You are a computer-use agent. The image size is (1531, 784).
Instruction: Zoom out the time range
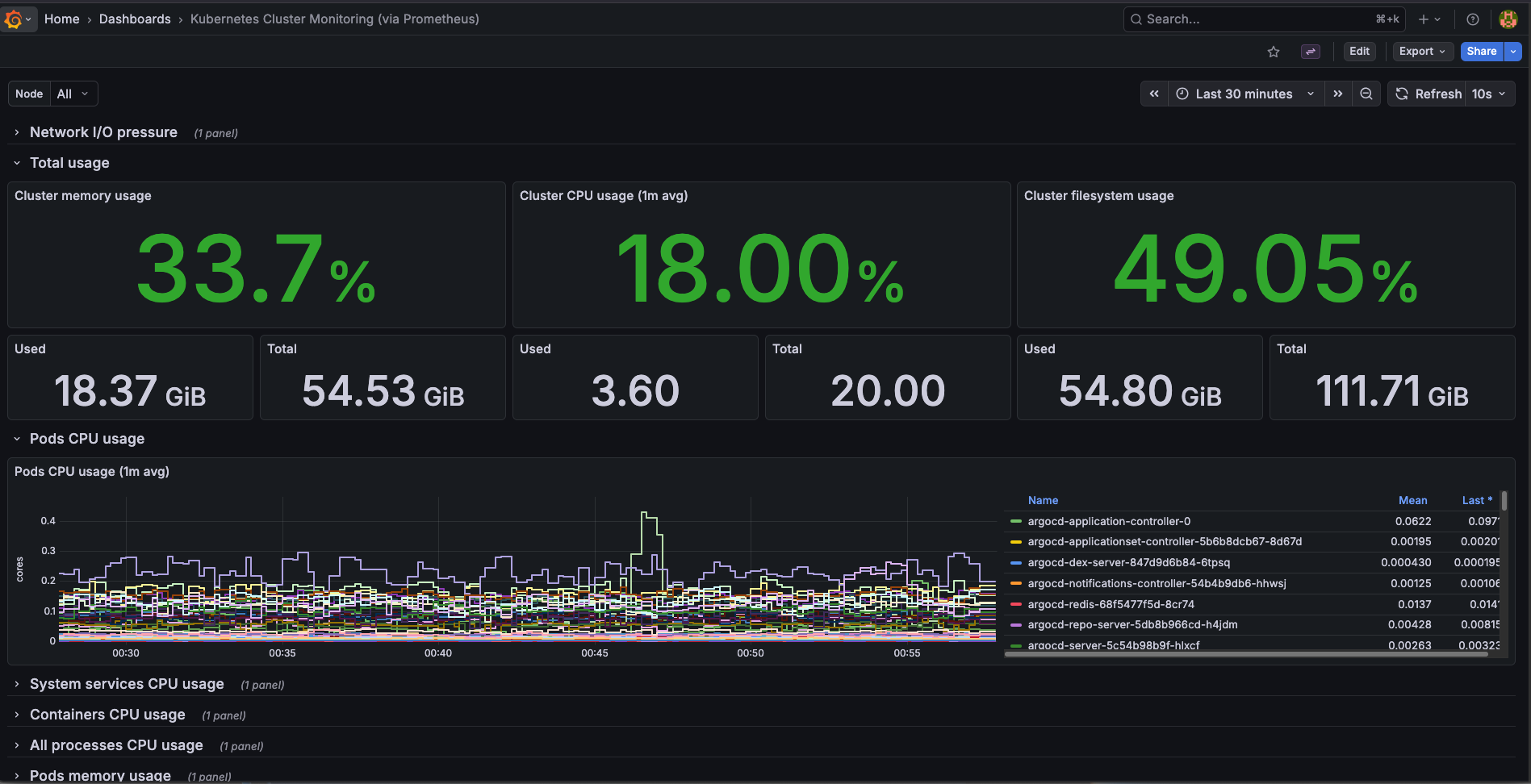click(1366, 94)
